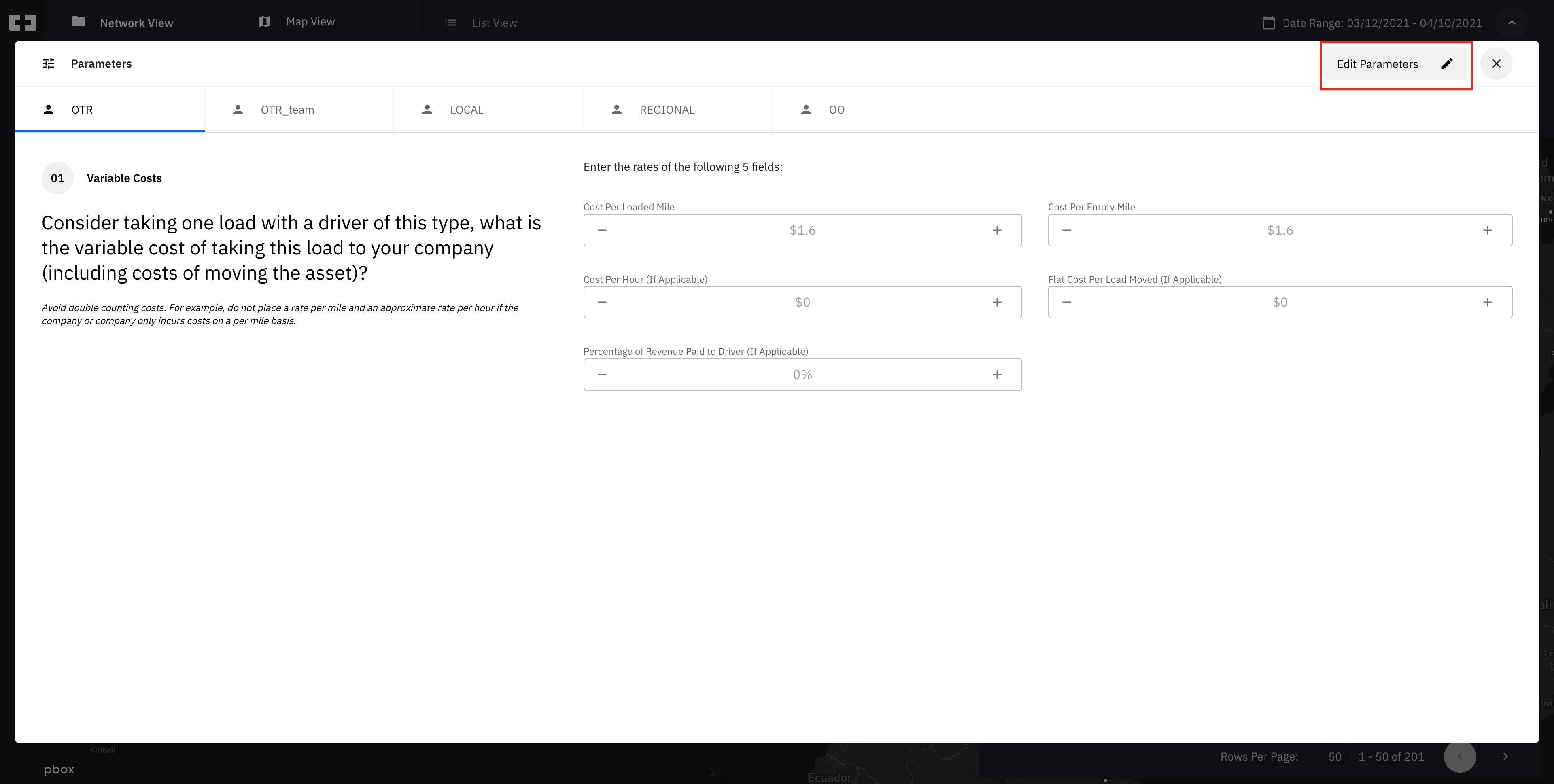
Task: Click plus icon for Cost Per Empty Mile
Action: 1487,230
